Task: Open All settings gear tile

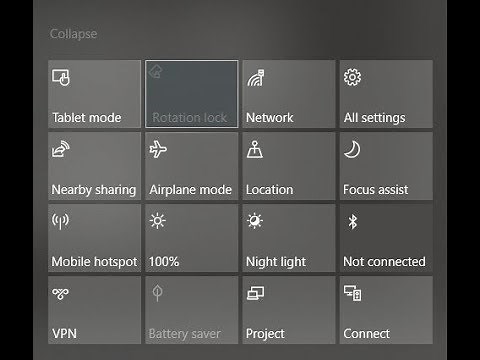Action: tap(386, 94)
